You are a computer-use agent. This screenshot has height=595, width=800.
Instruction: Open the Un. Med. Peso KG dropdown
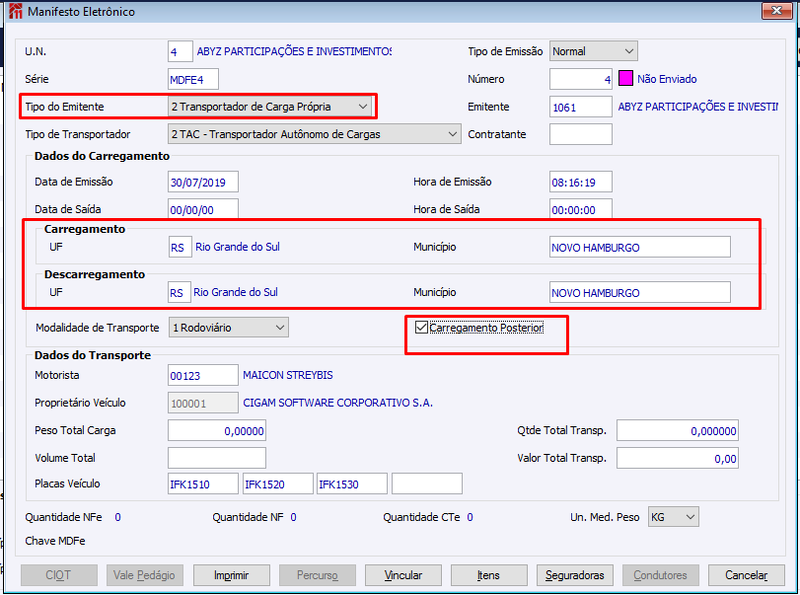click(x=673, y=517)
